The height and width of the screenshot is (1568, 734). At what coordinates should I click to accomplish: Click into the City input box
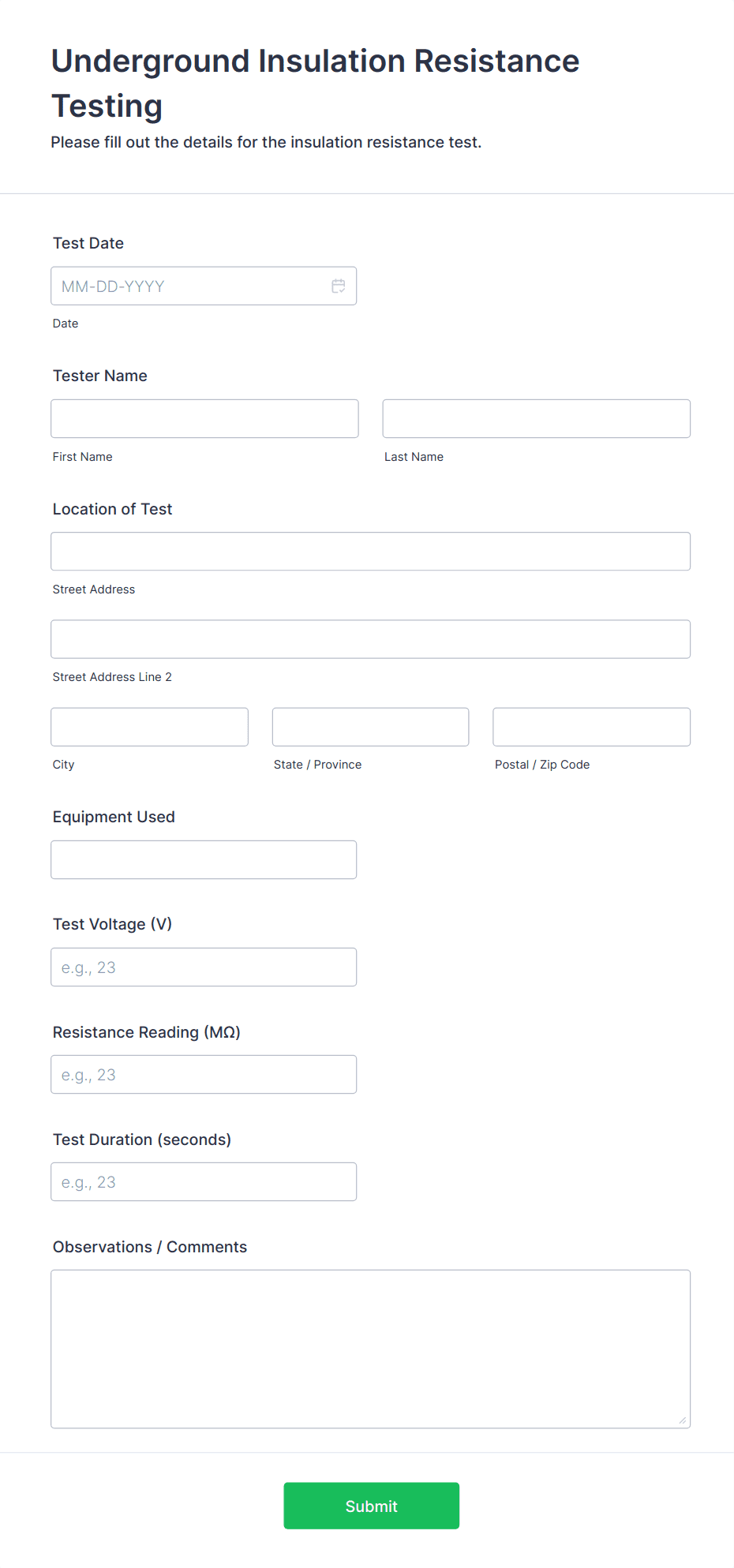[149, 727]
